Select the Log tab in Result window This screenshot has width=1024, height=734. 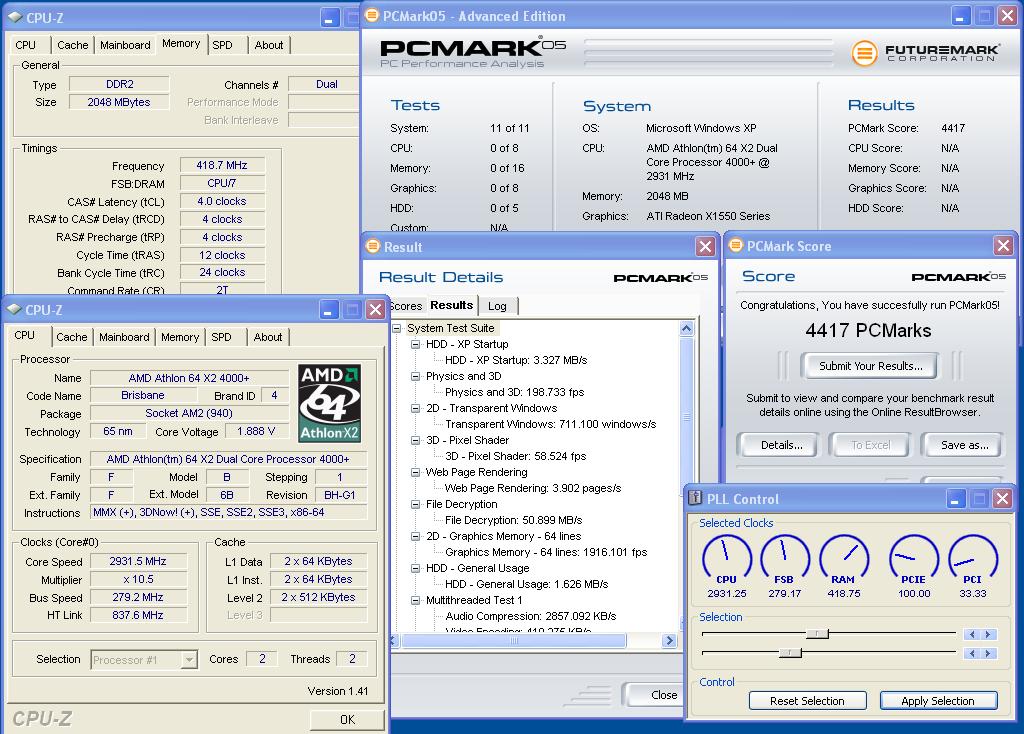pyautogui.click(x=497, y=306)
